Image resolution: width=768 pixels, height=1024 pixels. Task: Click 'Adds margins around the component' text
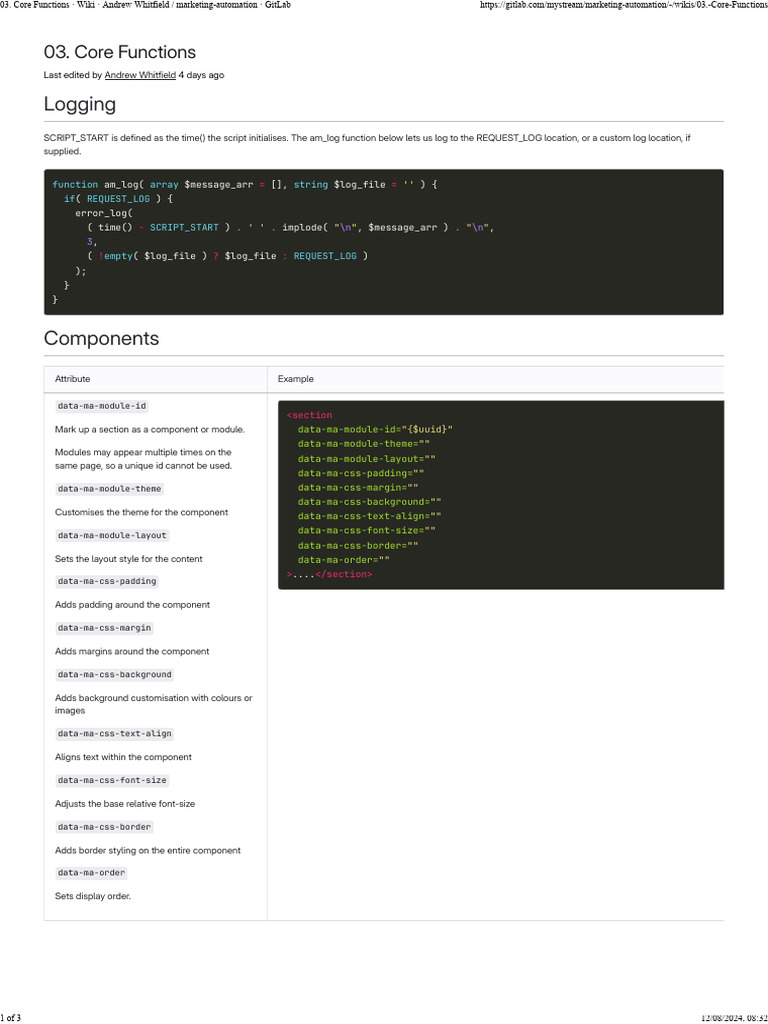click(132, 652)
